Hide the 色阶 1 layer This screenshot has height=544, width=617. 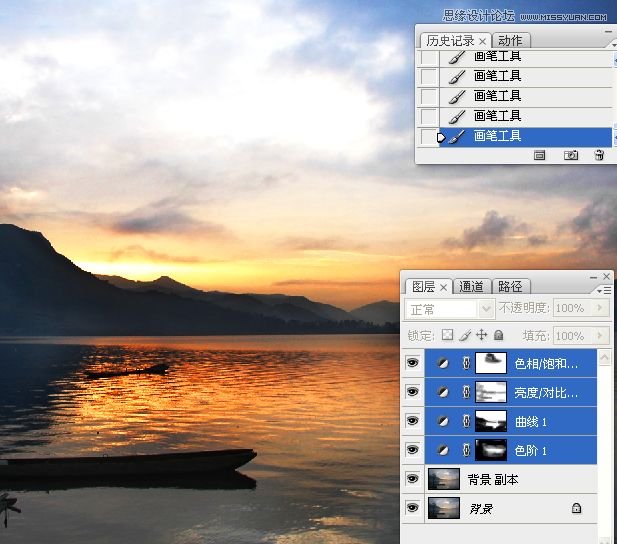(412, 450)
